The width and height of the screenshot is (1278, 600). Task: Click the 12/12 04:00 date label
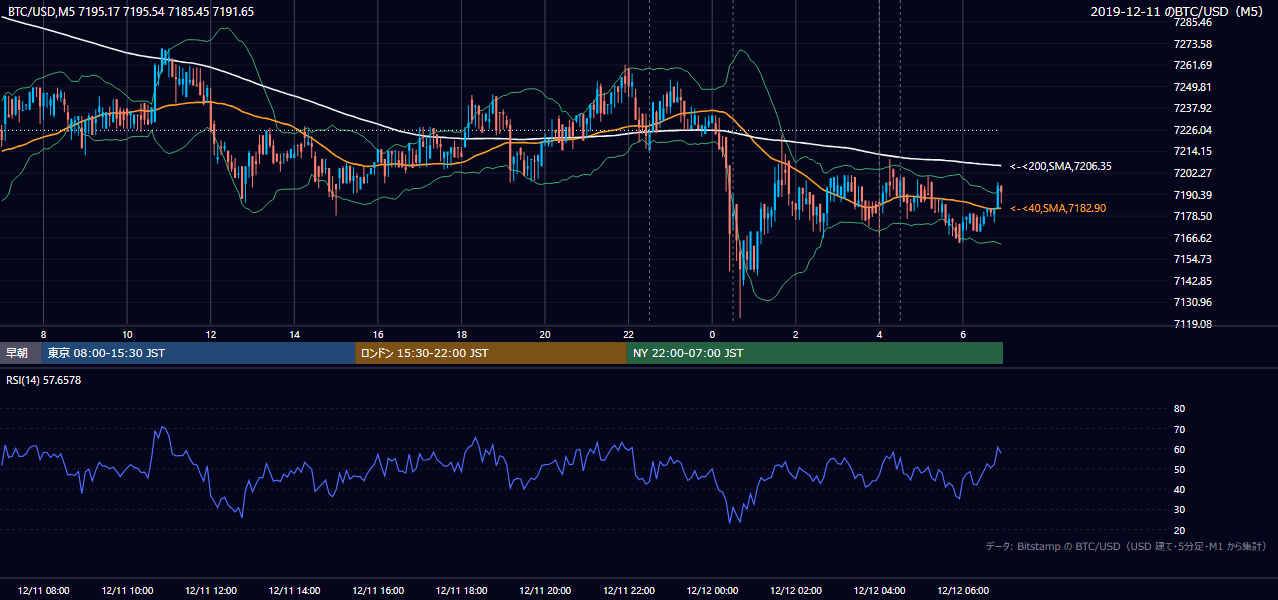(879, 591)
